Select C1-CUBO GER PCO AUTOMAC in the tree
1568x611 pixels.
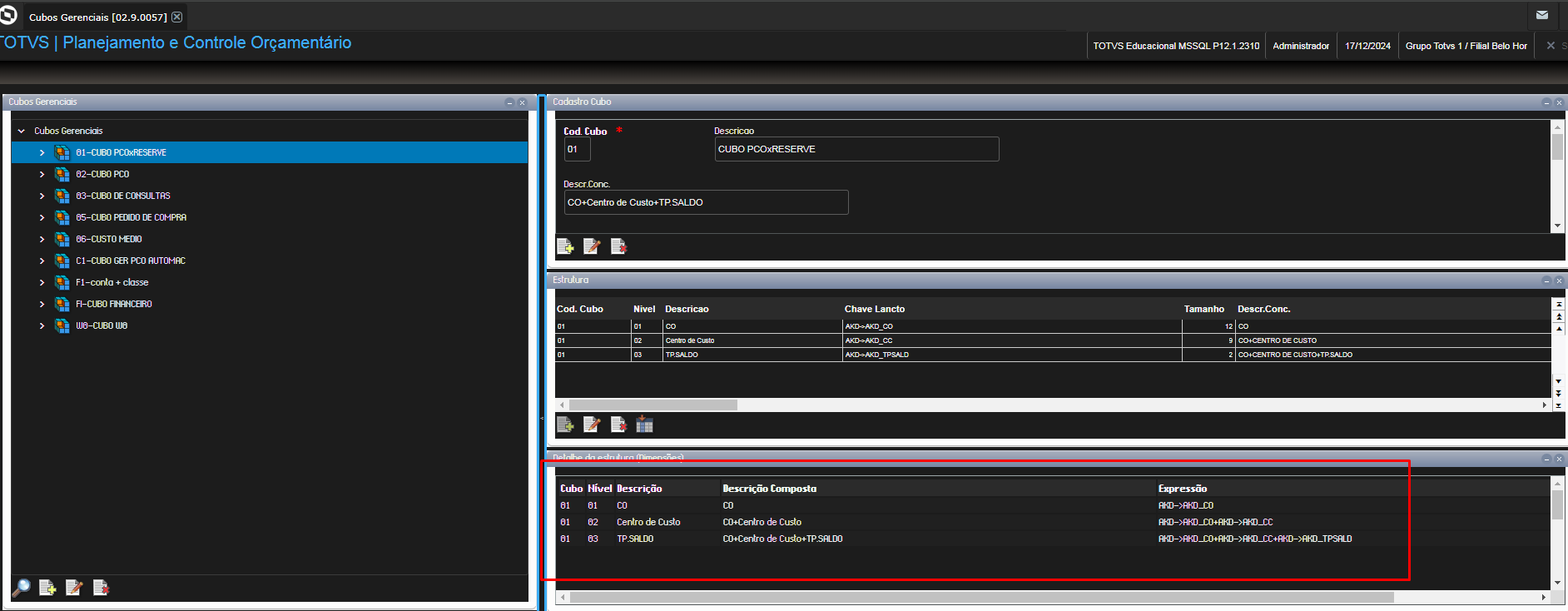click(x=131, y=261)
